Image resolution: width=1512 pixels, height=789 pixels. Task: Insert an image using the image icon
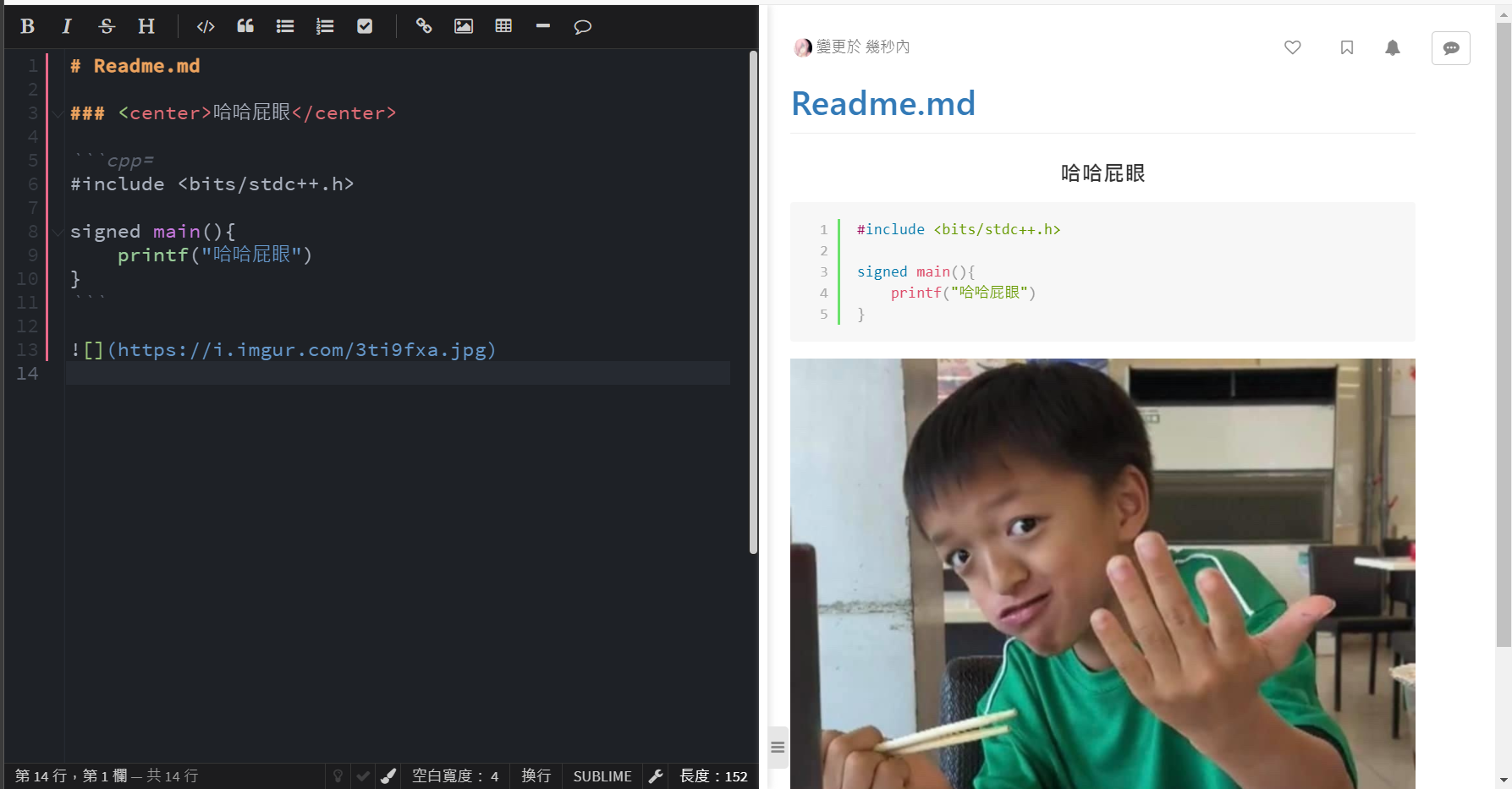point(463,26)
